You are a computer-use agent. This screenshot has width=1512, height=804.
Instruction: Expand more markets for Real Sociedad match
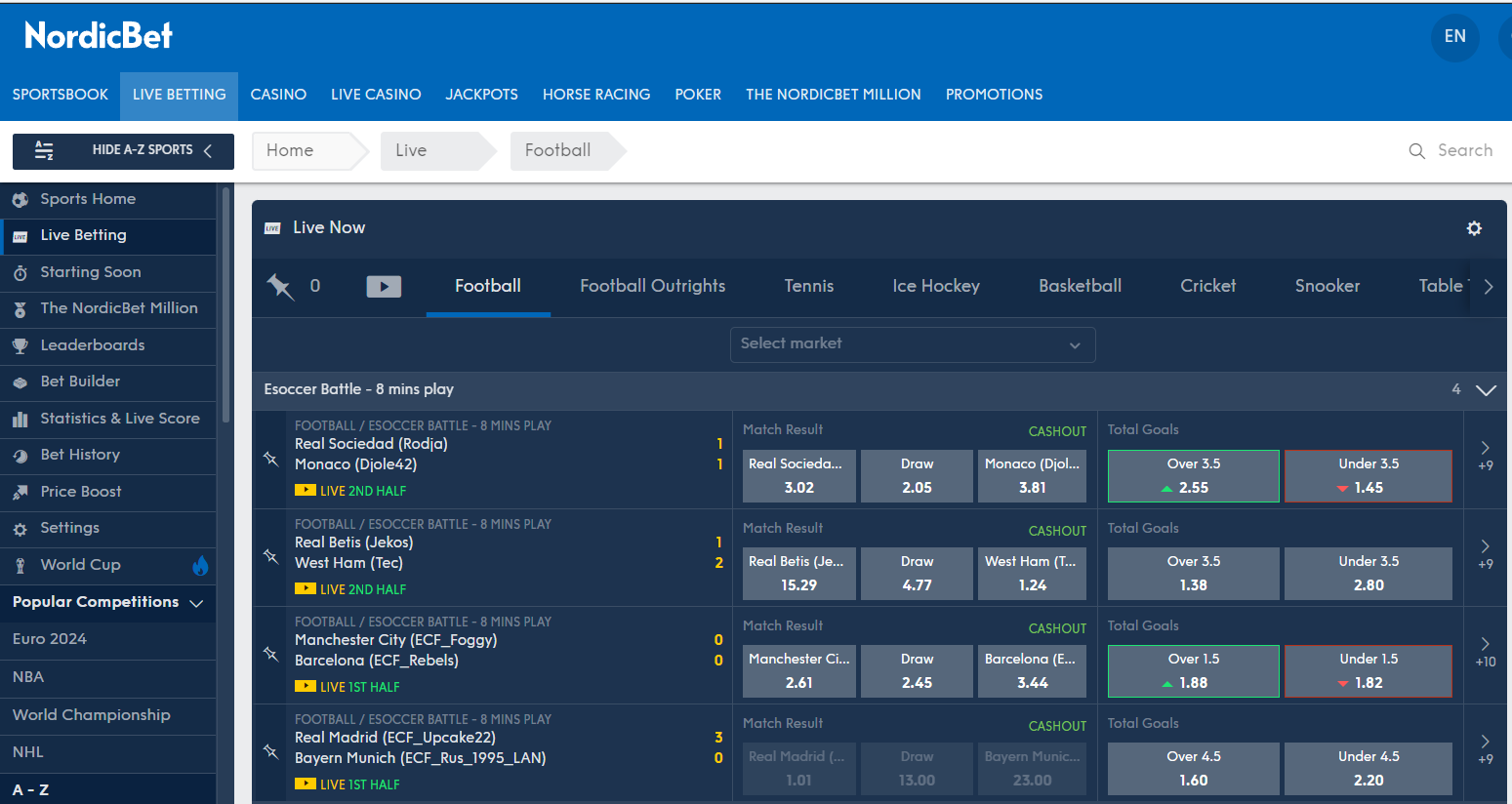[x=1485, y=456]
